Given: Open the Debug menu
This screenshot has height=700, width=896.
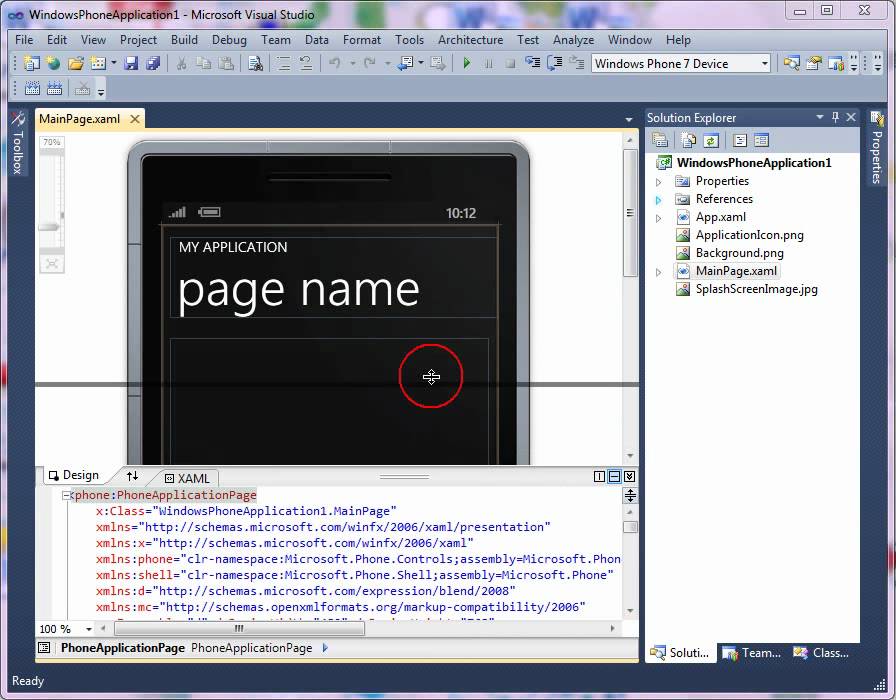Looking at the screenshot, I should coord(229,40).
